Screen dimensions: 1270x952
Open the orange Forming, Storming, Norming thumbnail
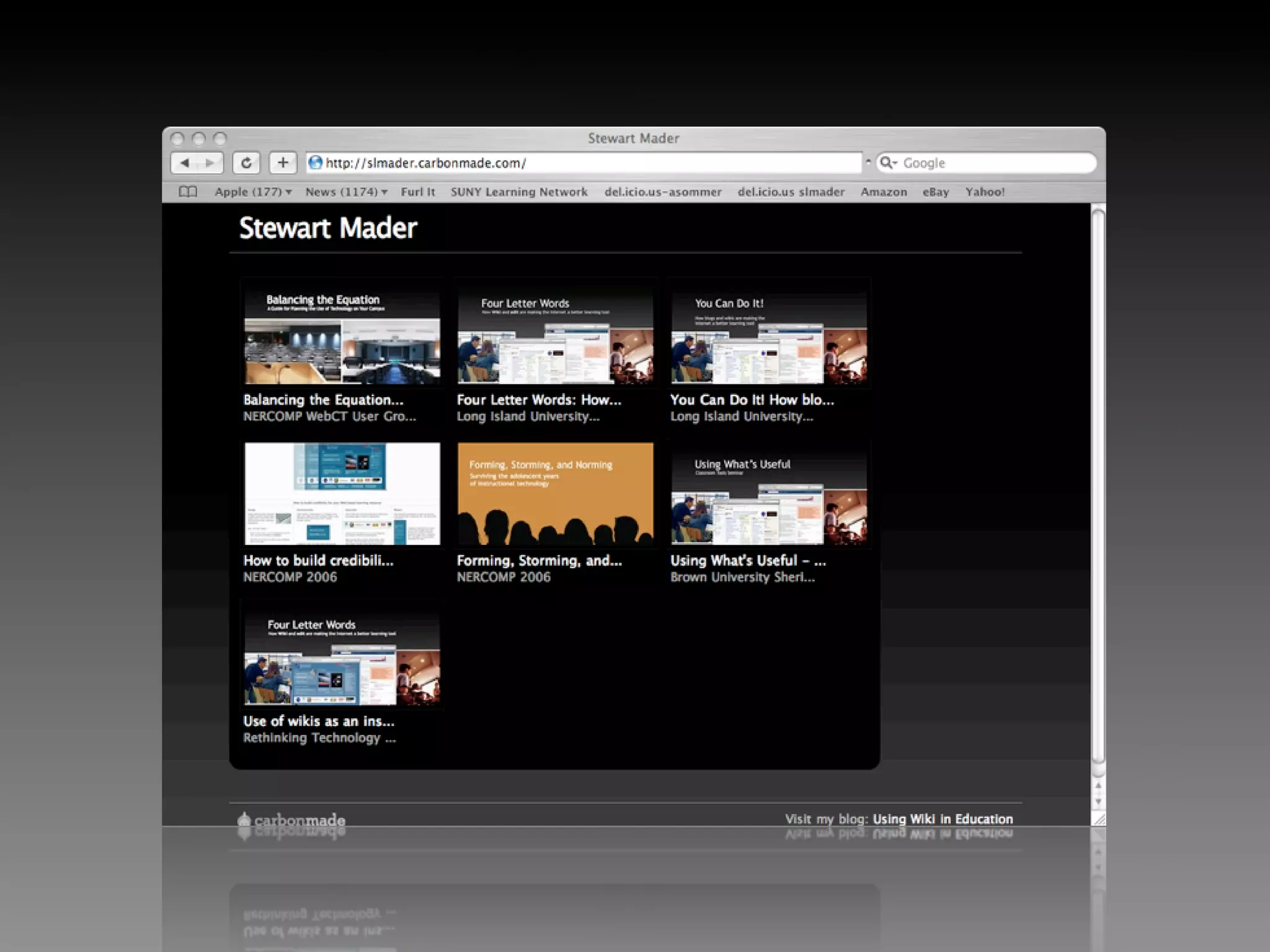click(x=556, y=493)
